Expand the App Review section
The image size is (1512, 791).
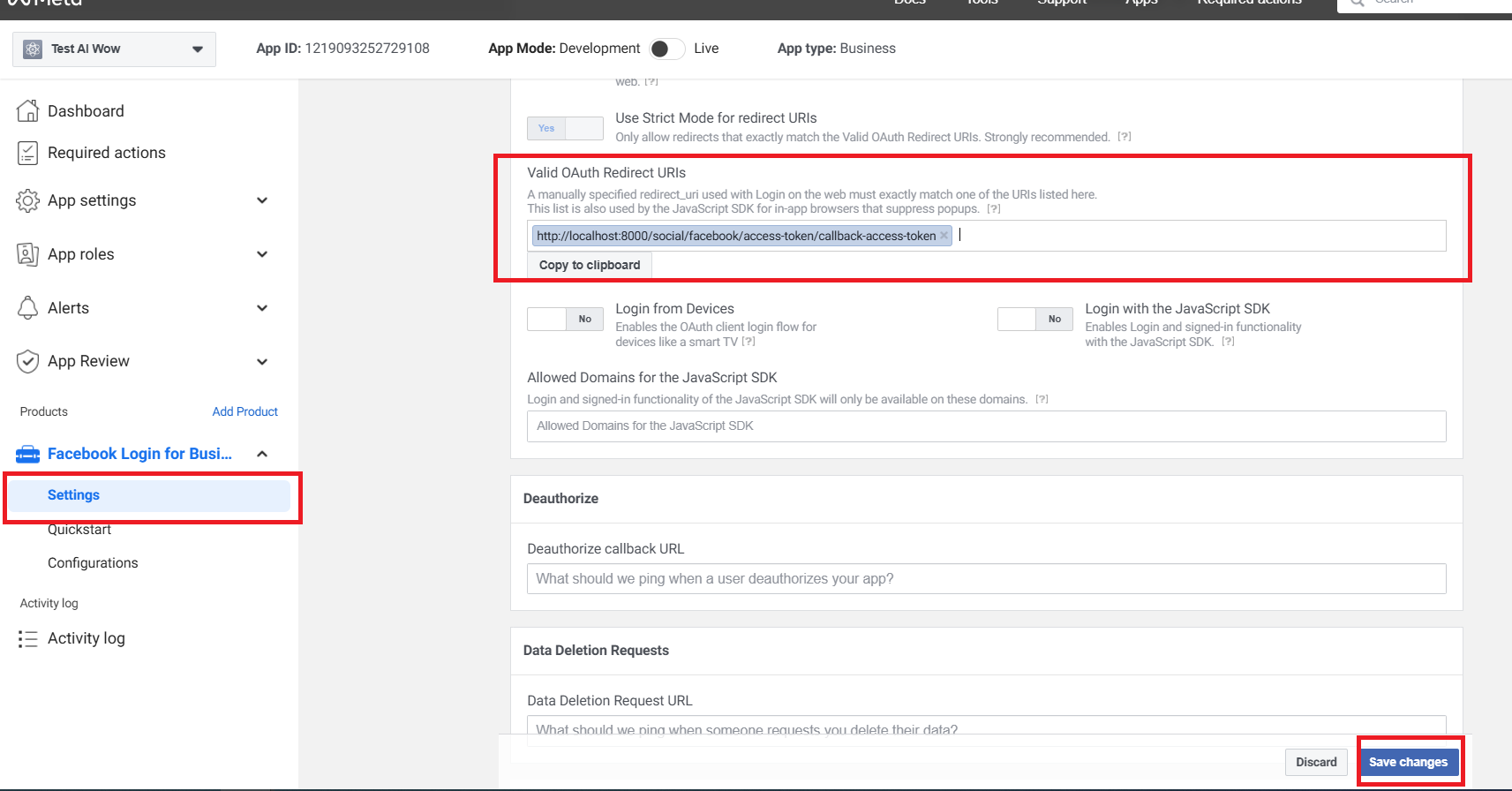coord(262,361)
